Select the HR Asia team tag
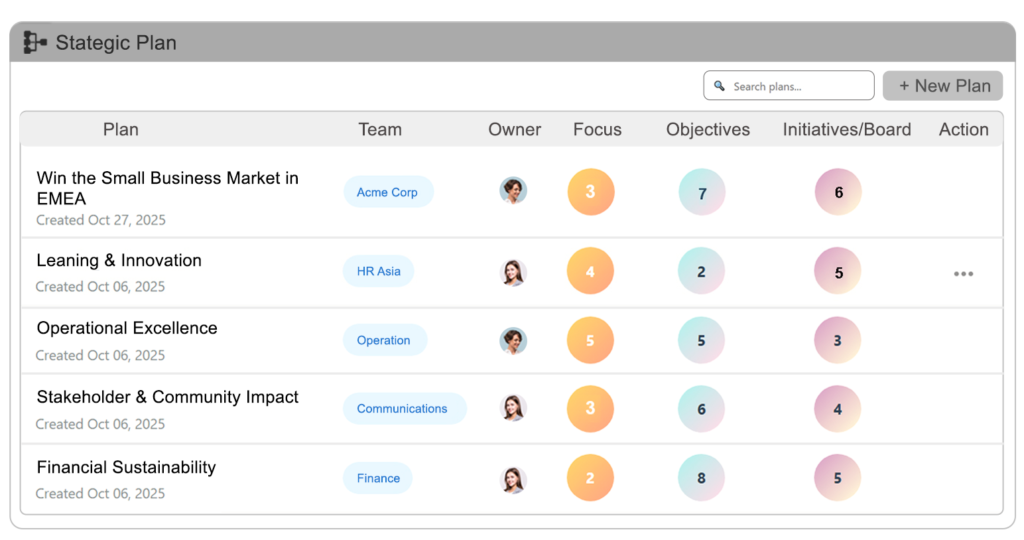This screenshot has height=540, width=1024. click(378, 271)
